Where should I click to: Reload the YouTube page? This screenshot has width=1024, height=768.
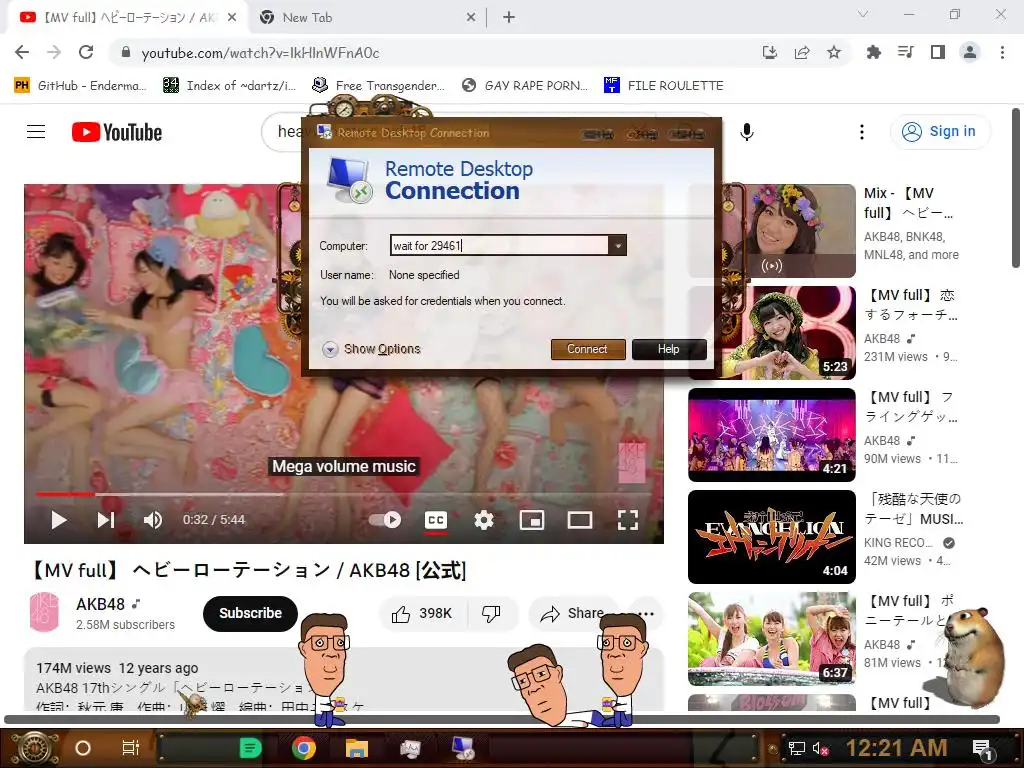(86, 52)
